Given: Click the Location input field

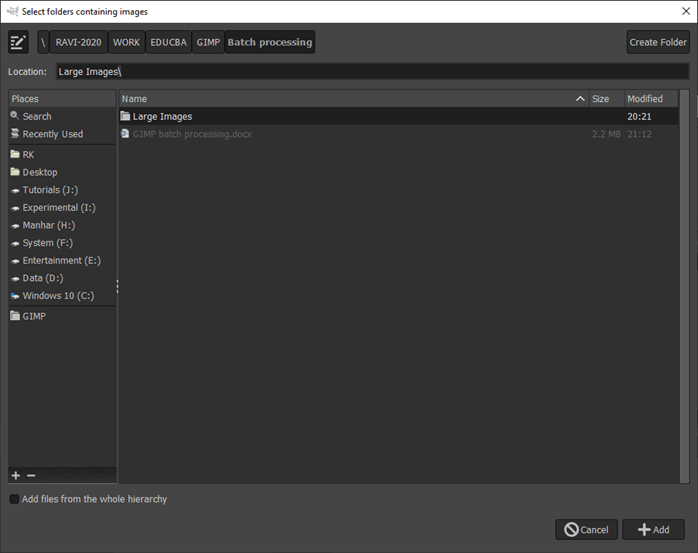Looking at the screenshot, I should 373,72.
